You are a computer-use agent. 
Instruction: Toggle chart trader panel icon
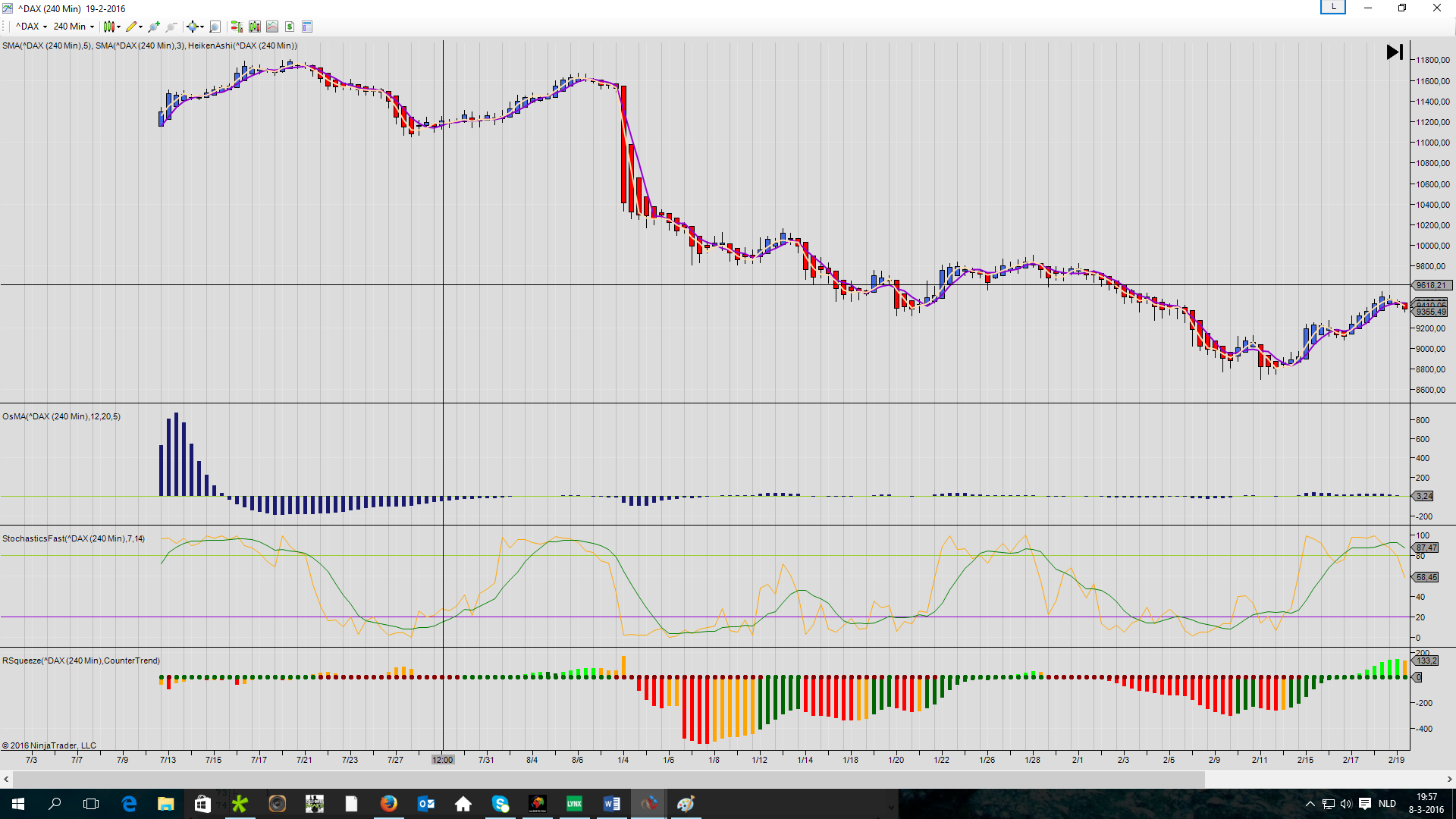237,27
